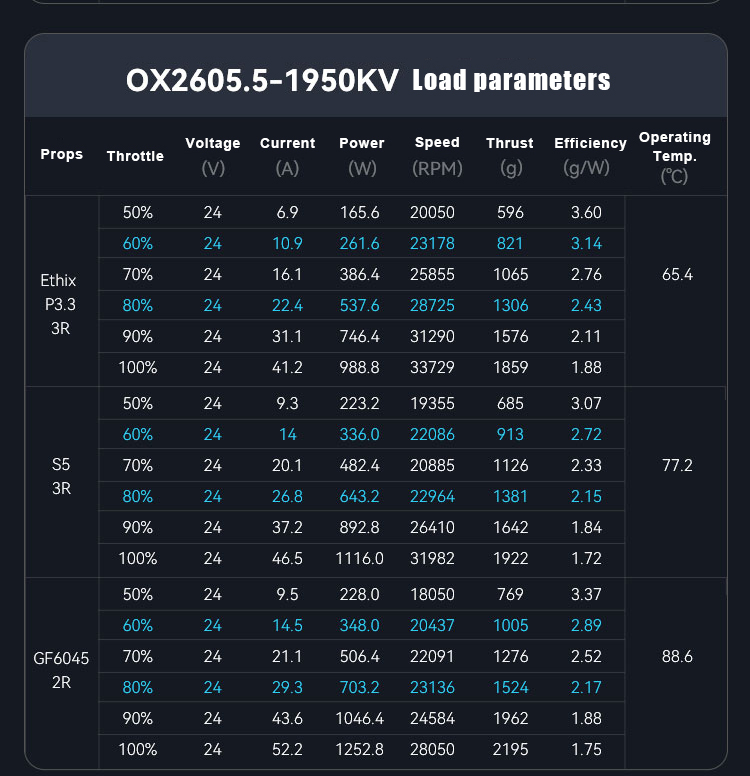
Task: Select the Thrust (g) column header
Action: [510, 156]
